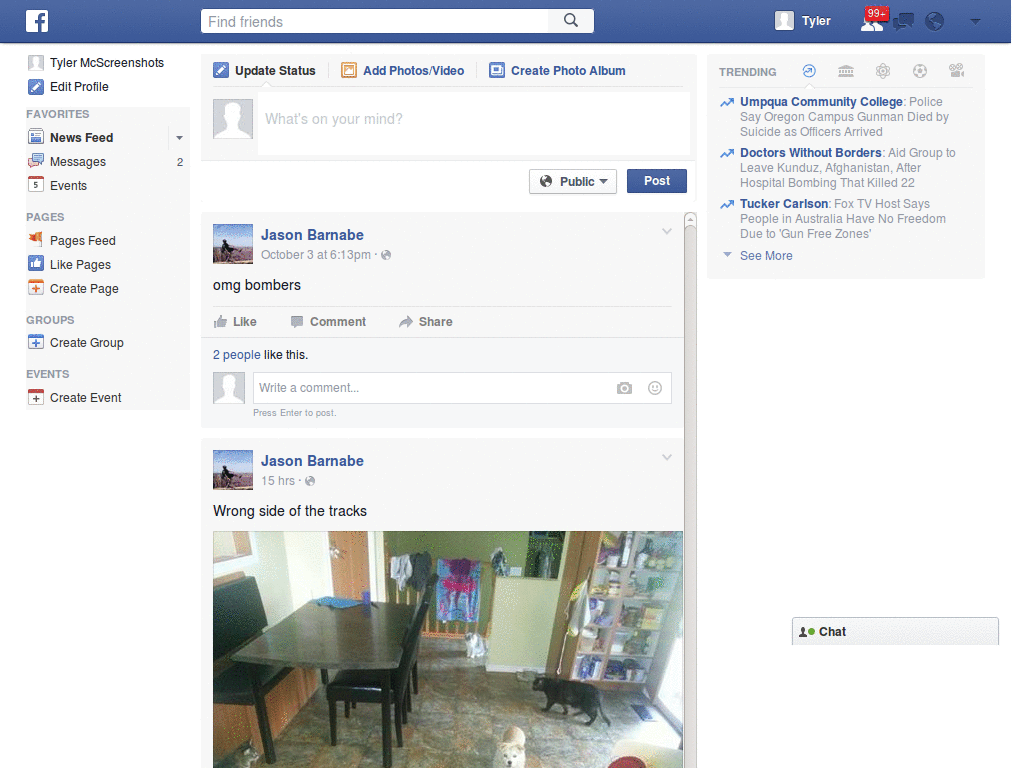Select the Add Photos/Video tab
The width and height of the screenshot is (1024, 768).
pyautogui.click(x=402, y=71)
